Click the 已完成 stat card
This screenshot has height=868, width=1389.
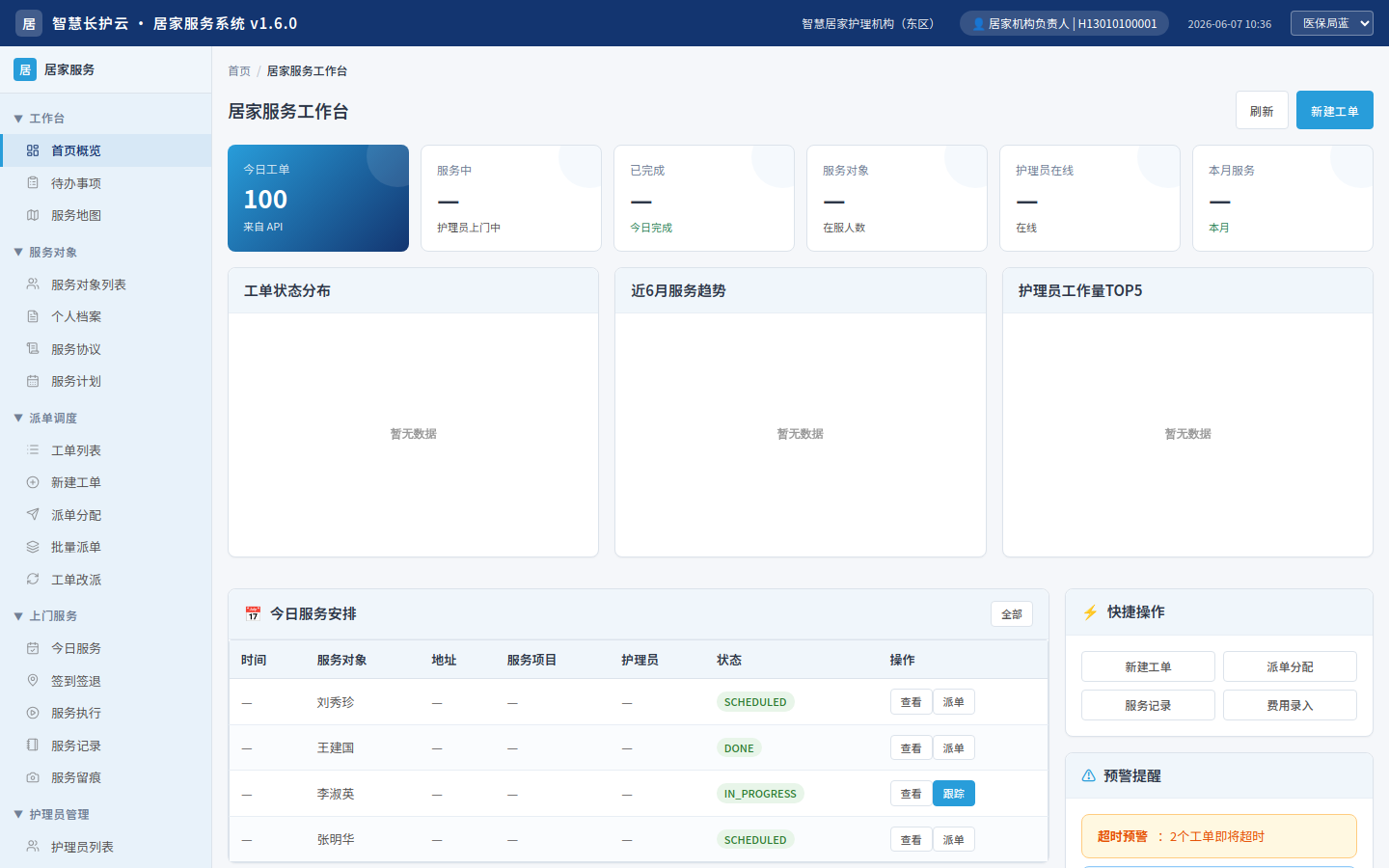tap(704, 198)
